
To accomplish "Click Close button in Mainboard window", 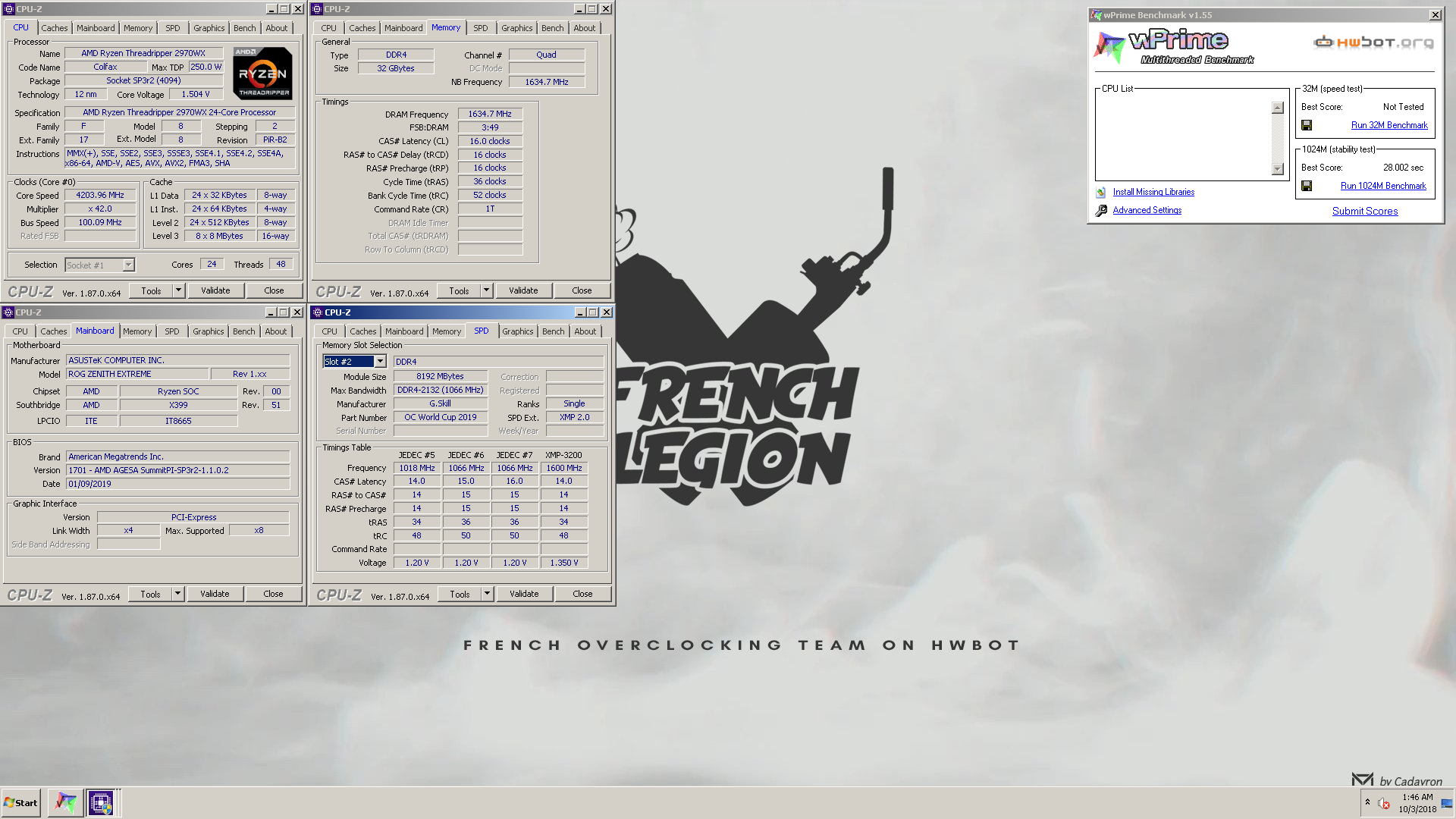I will [273, 594].
